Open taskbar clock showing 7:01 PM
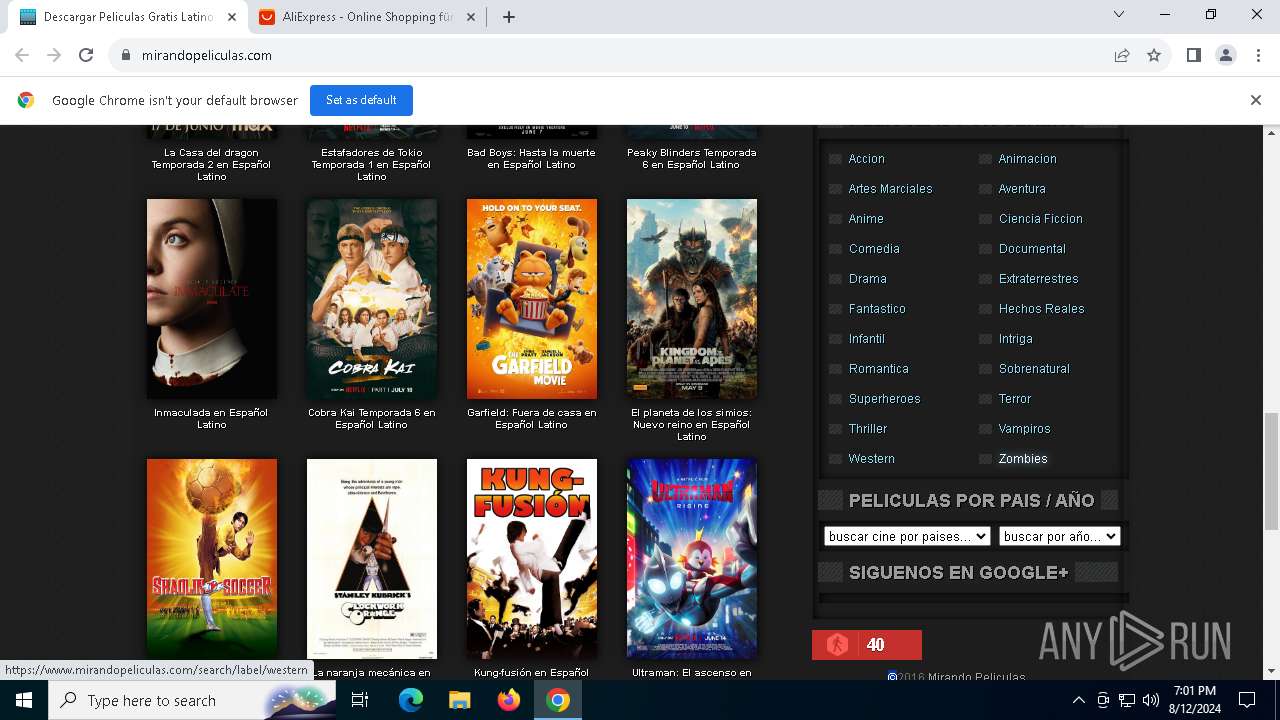 coord(1194,700)
